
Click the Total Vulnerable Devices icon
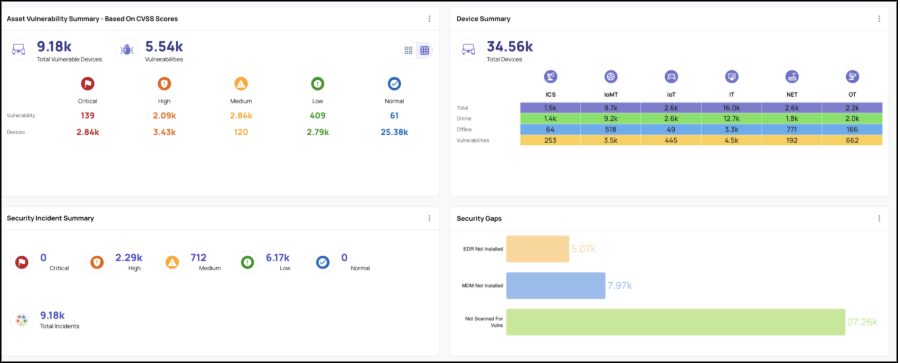pos(18,49)
